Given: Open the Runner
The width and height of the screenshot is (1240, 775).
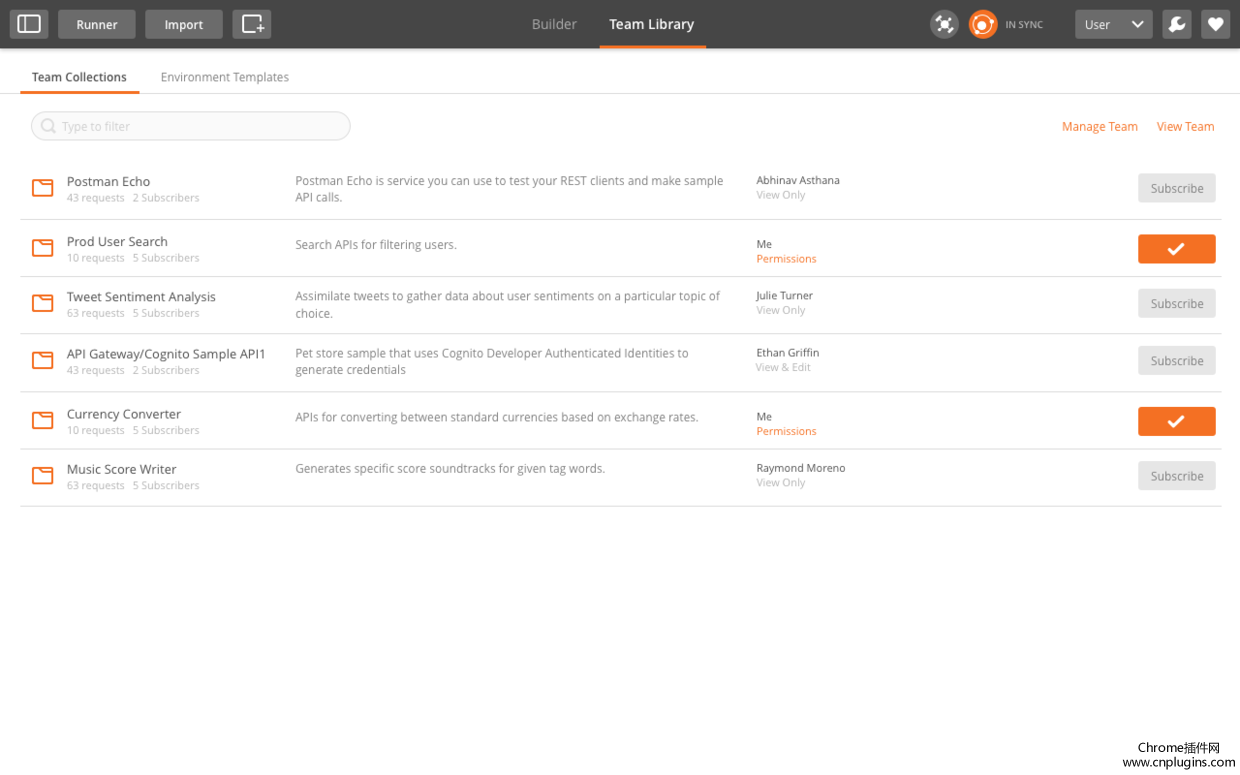Looking at the screenshot, I should click(97, 24).
